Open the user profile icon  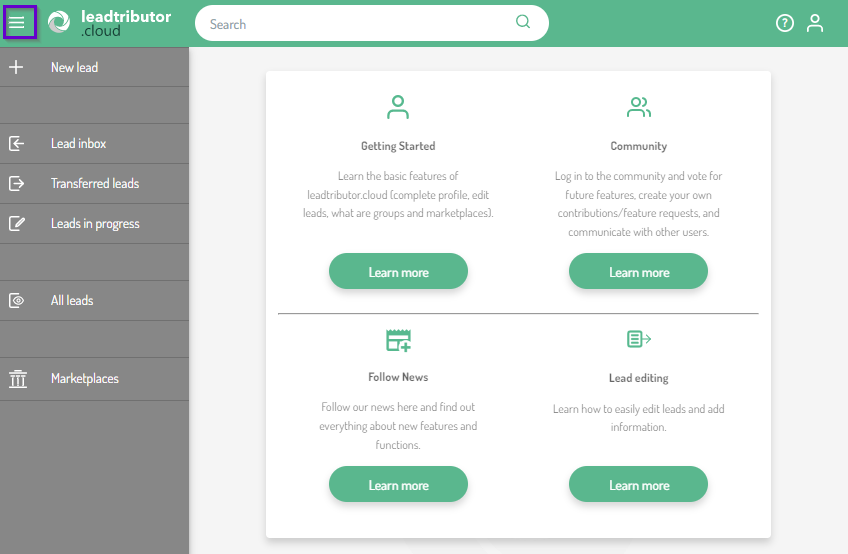(x=815, y=23)
